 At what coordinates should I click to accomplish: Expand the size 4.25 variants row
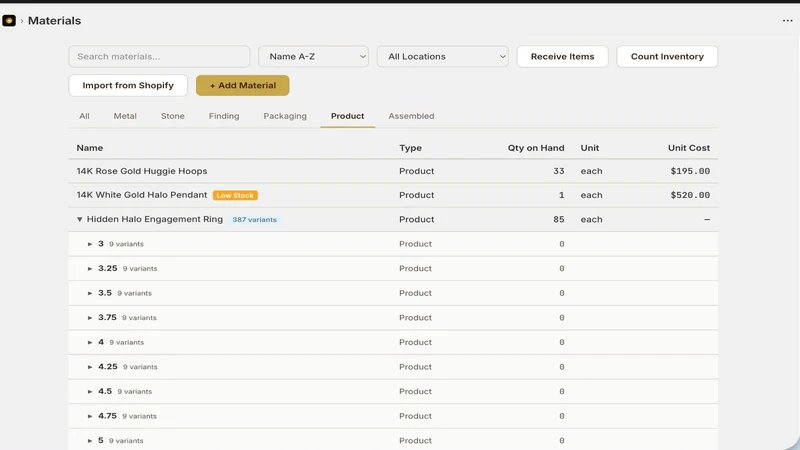tap(90, 367)
